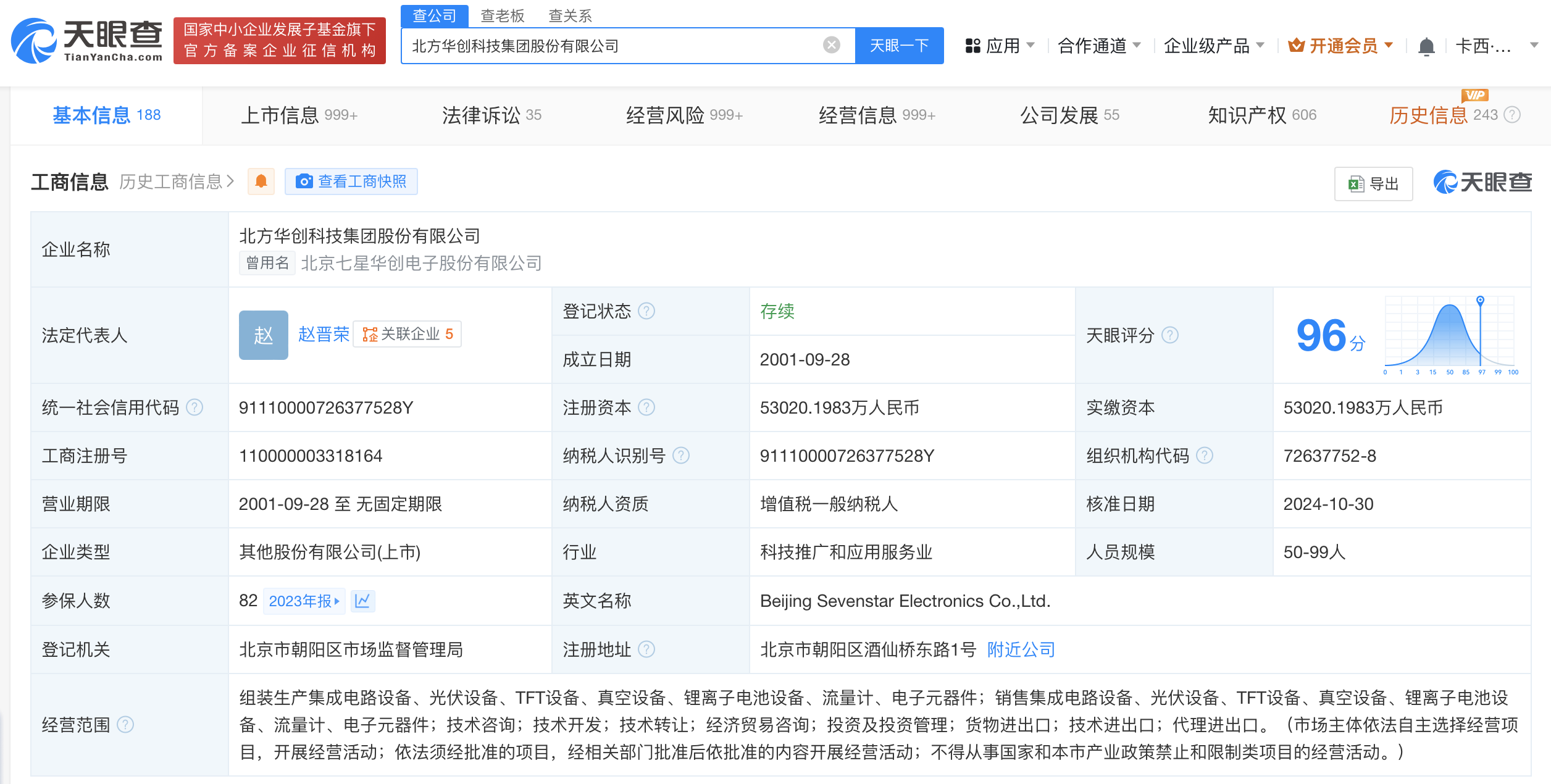Click the orange monitoring bell icon
The image size is (1551, 784).
261,181
